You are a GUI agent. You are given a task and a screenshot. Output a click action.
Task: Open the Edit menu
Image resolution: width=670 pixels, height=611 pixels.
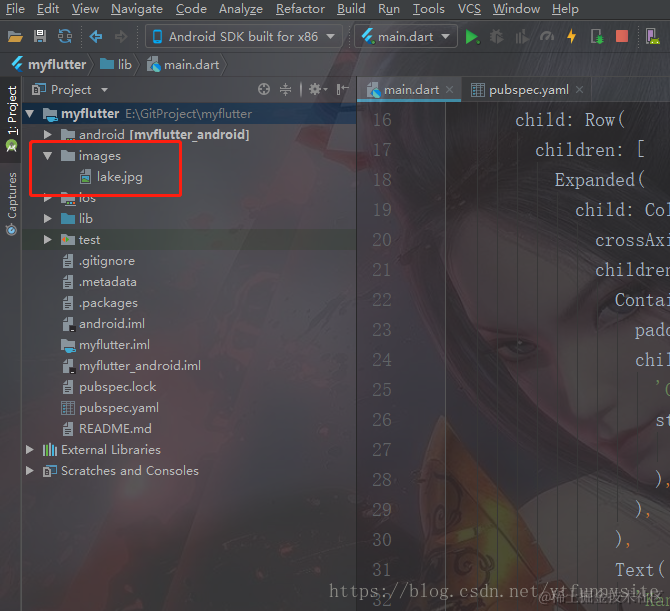(47, 9)
